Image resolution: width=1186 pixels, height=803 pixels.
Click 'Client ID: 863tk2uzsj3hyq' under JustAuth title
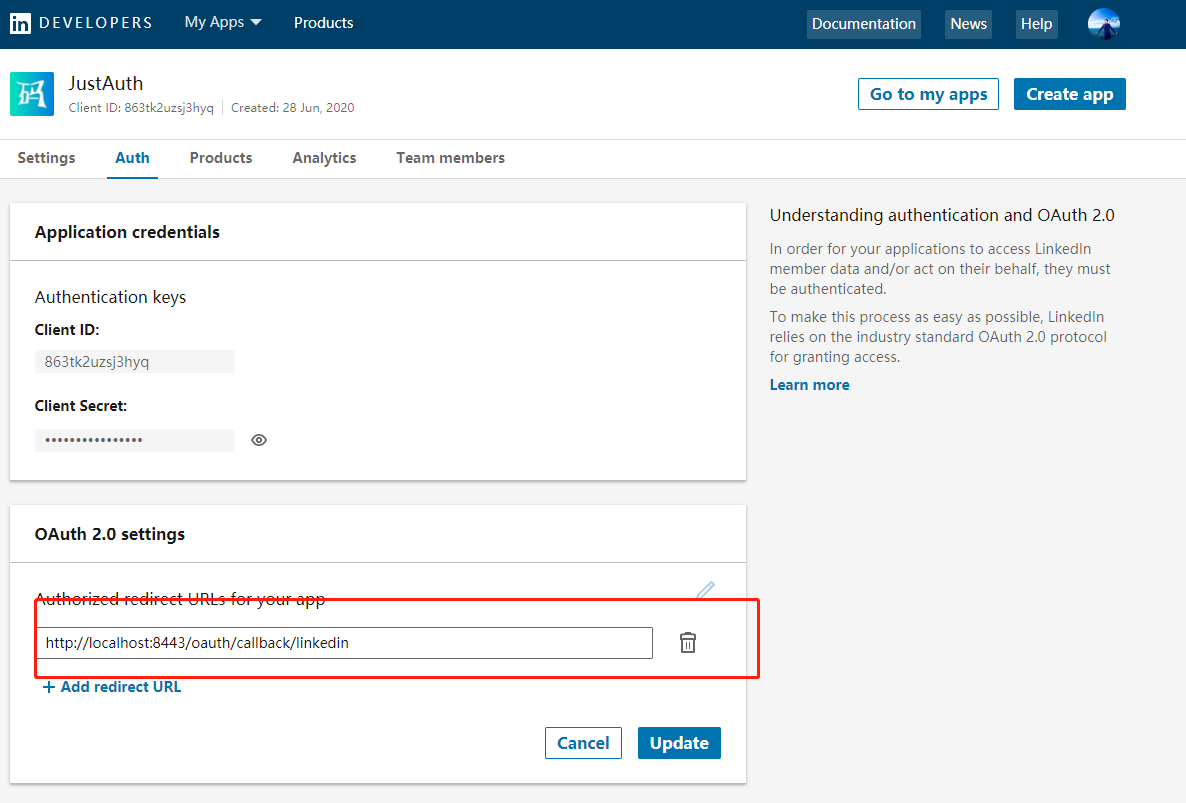[x=141, y=108]
